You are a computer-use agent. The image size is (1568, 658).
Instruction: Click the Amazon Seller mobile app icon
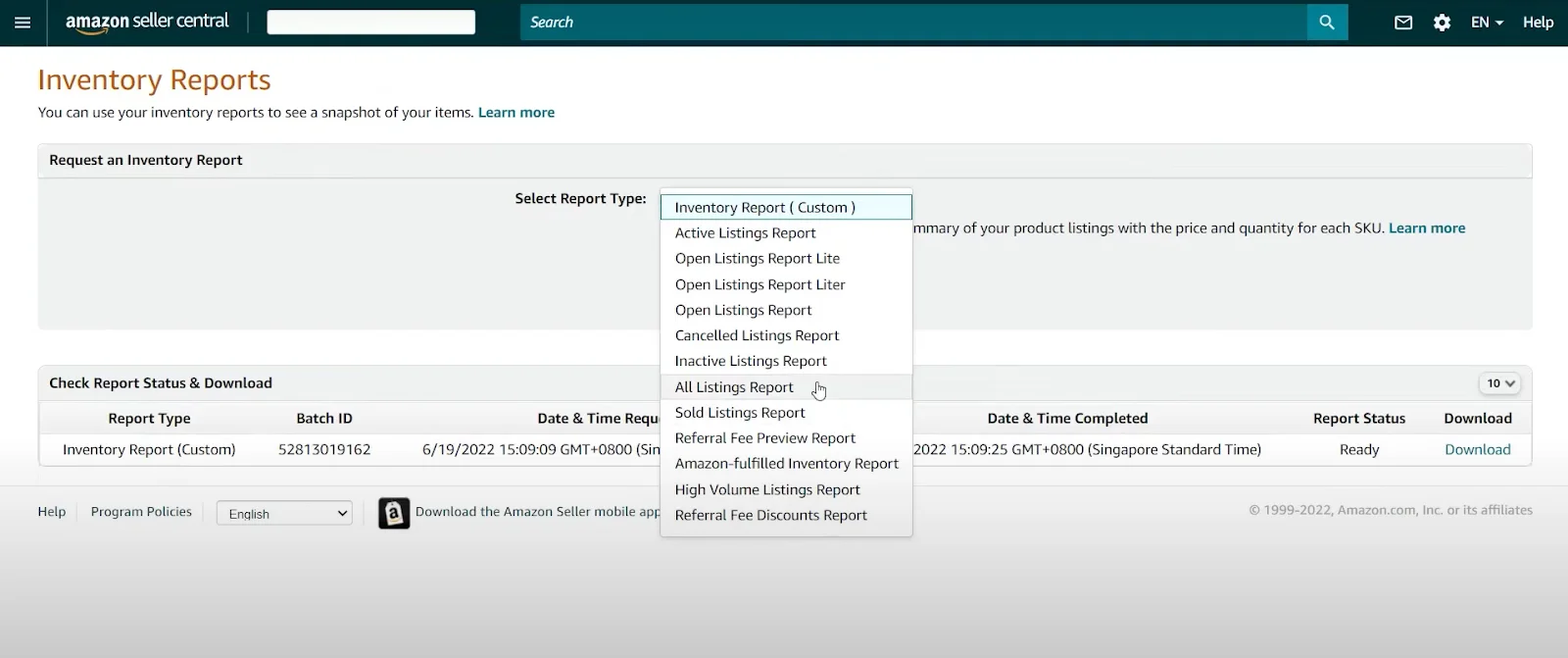coord(394,513)
